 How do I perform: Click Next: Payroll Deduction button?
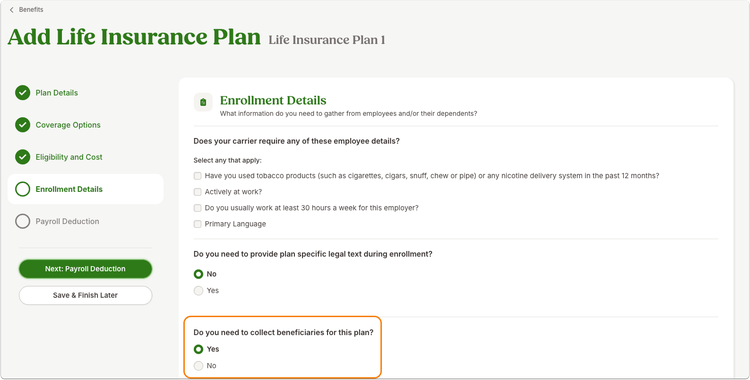coord(86,269)
